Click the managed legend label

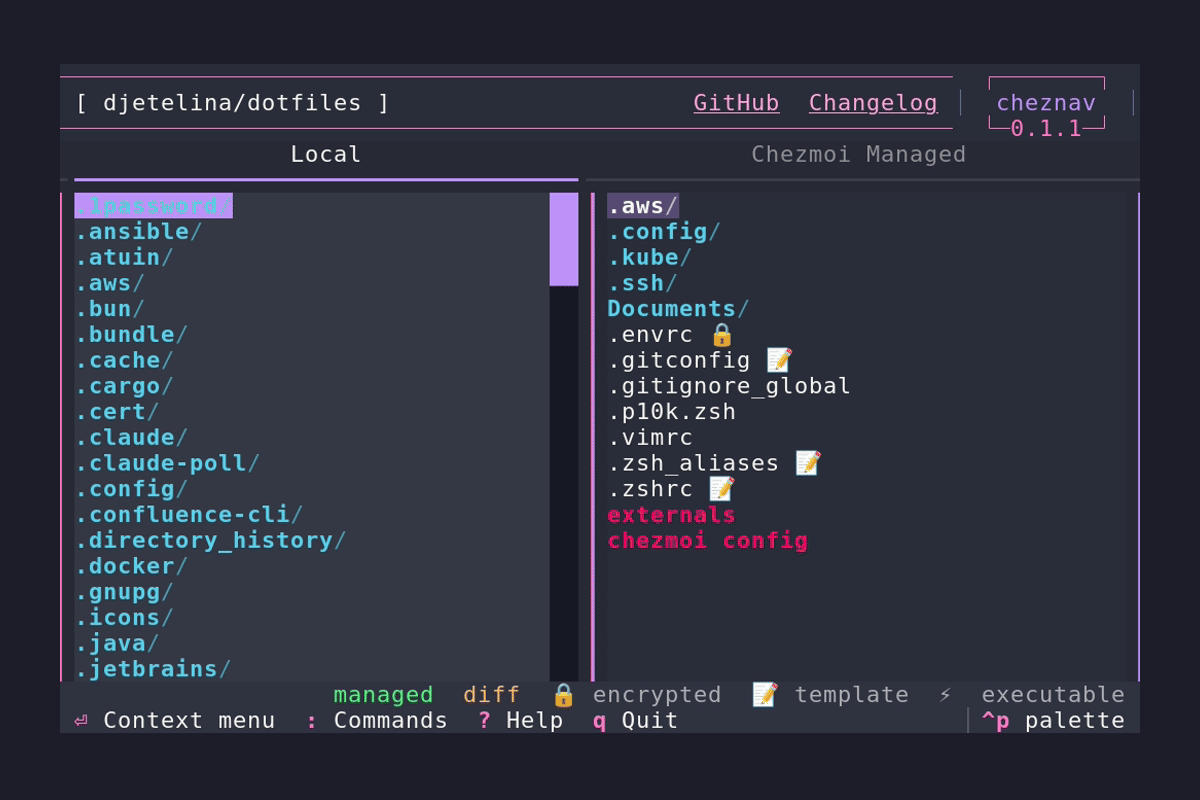(x=384, y=695)
